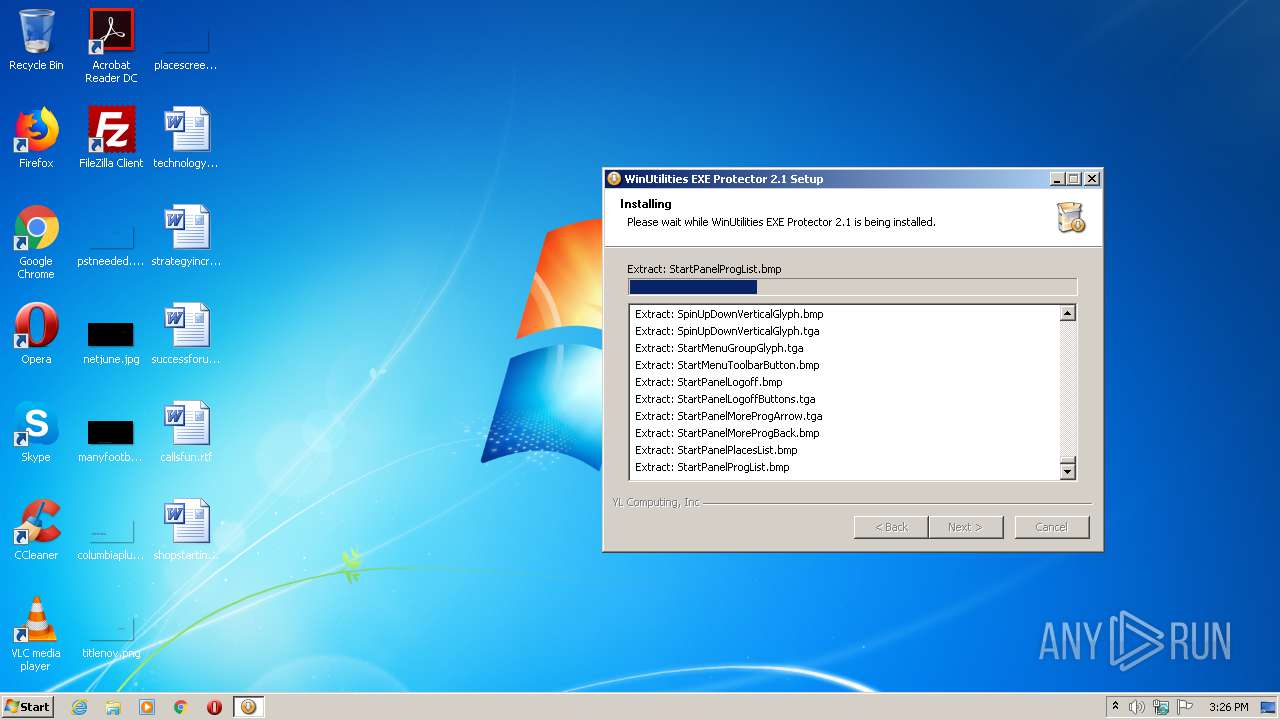Select the installer taskbar button
Image resolution: width=1280 pixels, height=720 pixels.
tap(248, 707)
